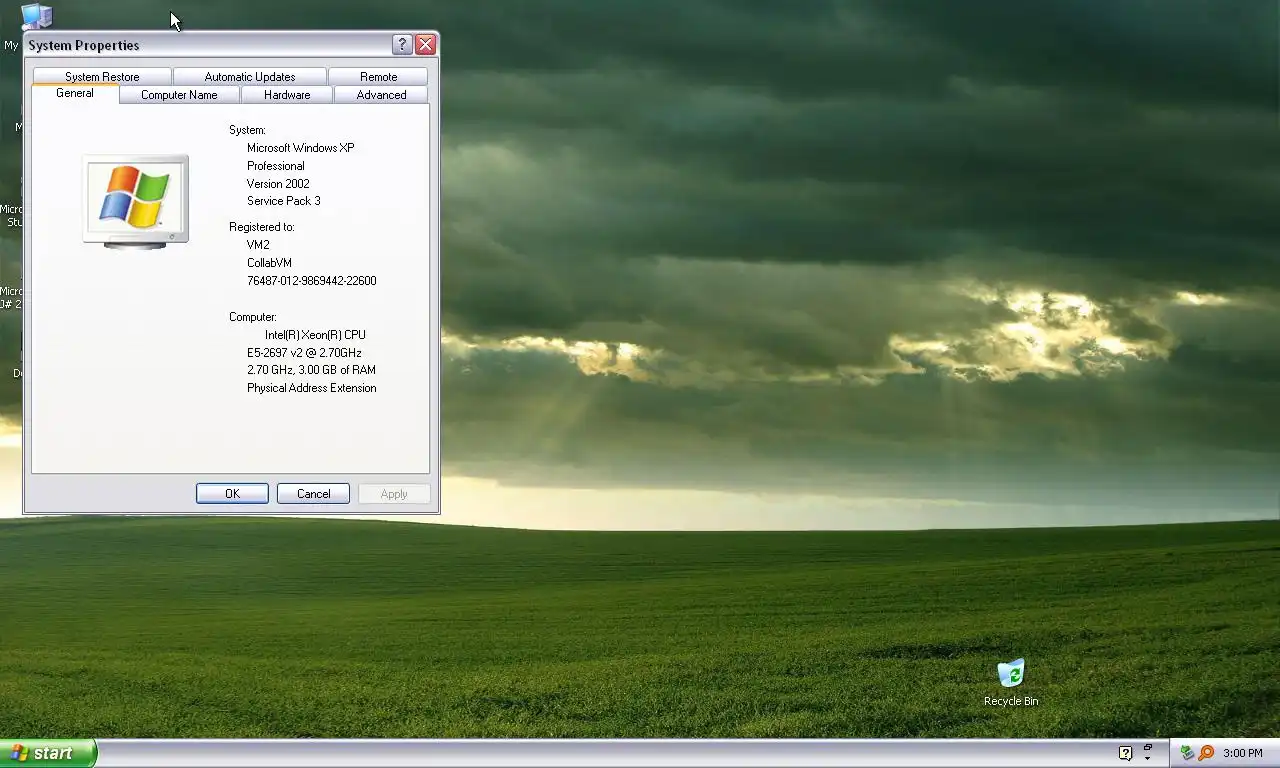The width and height of the screenshot is (1280, 768).
Task: Dismiss dialog with the Cancel button
Action: click(x=313, y=494)
